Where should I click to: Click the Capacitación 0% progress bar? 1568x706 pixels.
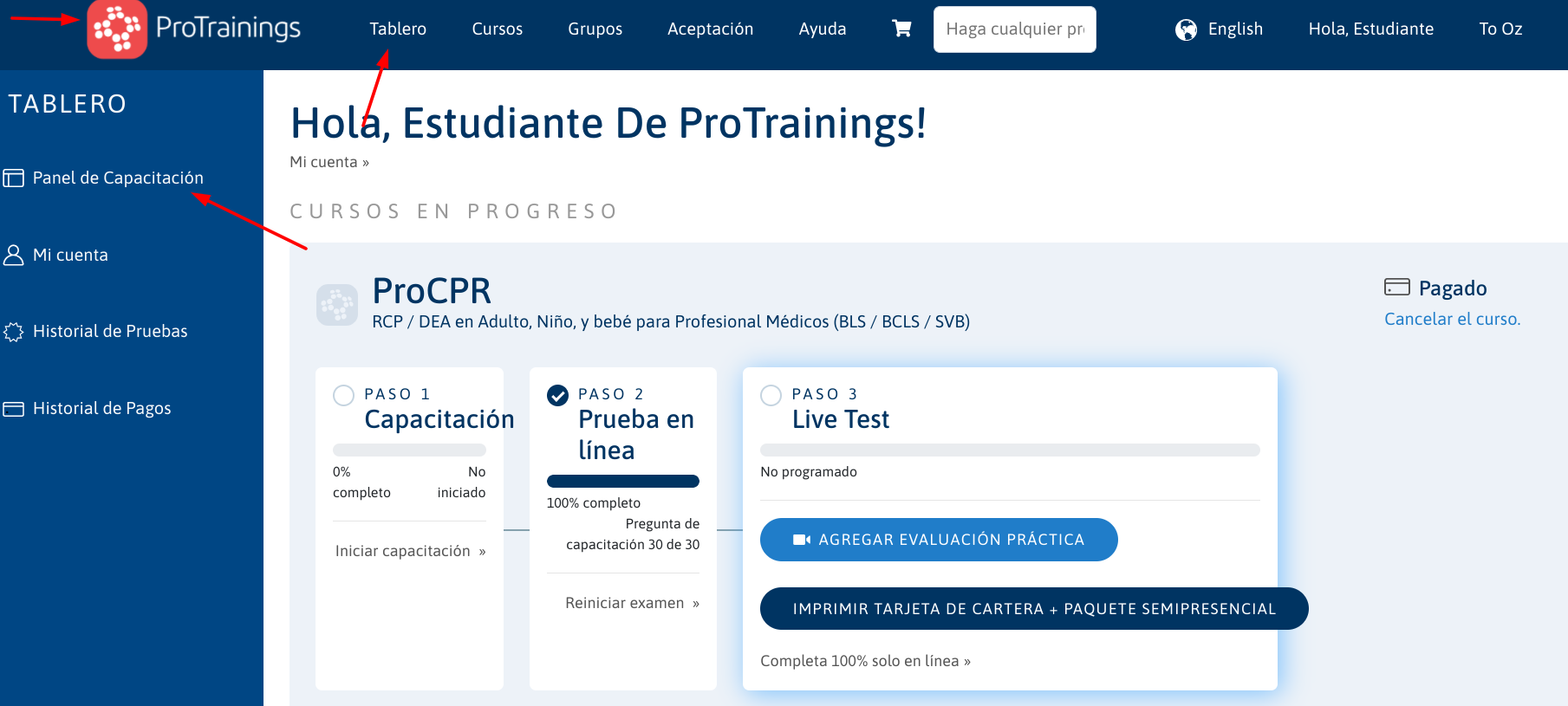[409, 450]
